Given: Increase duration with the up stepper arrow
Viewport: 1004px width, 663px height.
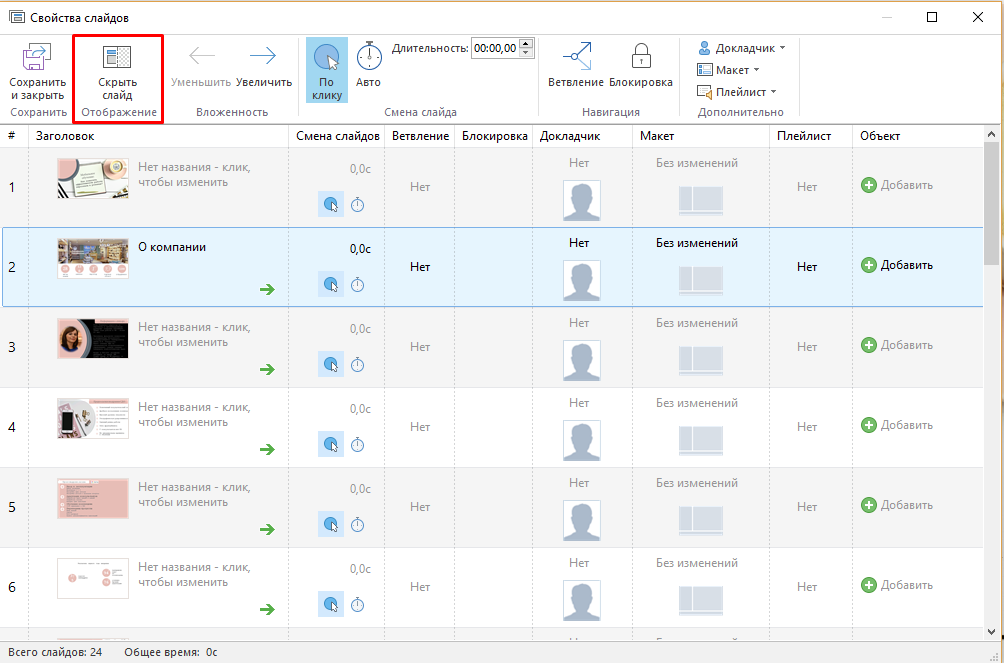Looking at the screenshot, I should point(526,44).
